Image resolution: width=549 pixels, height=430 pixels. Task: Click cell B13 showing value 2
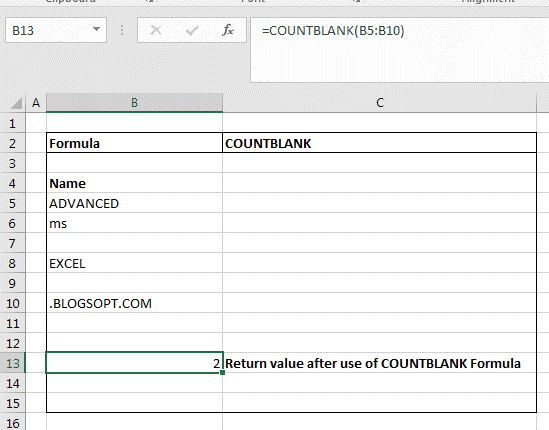[x=134, y=363]
